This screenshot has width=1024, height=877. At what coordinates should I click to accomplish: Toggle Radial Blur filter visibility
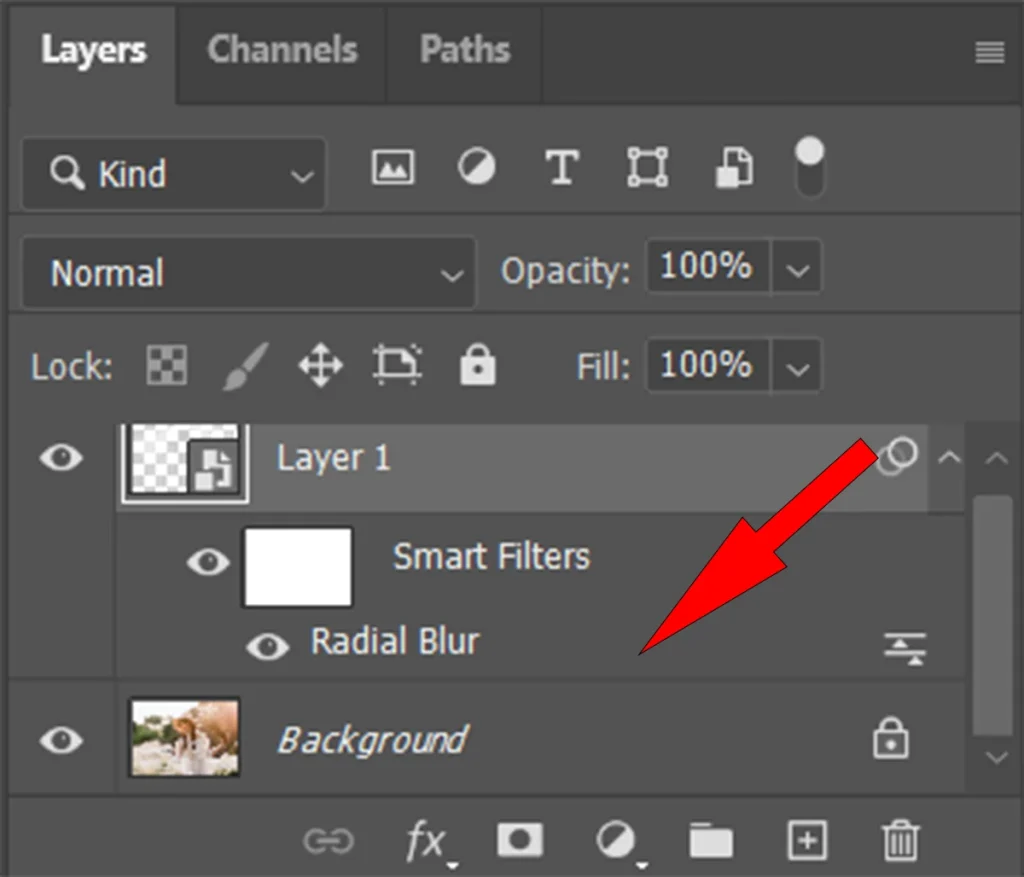pos(267,646)
